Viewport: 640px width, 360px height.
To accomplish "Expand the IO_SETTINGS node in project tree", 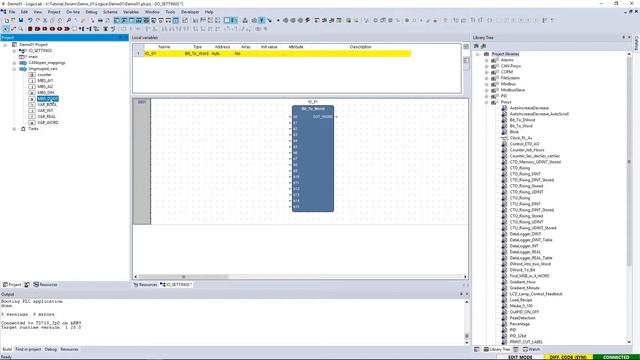I will 14,51.
